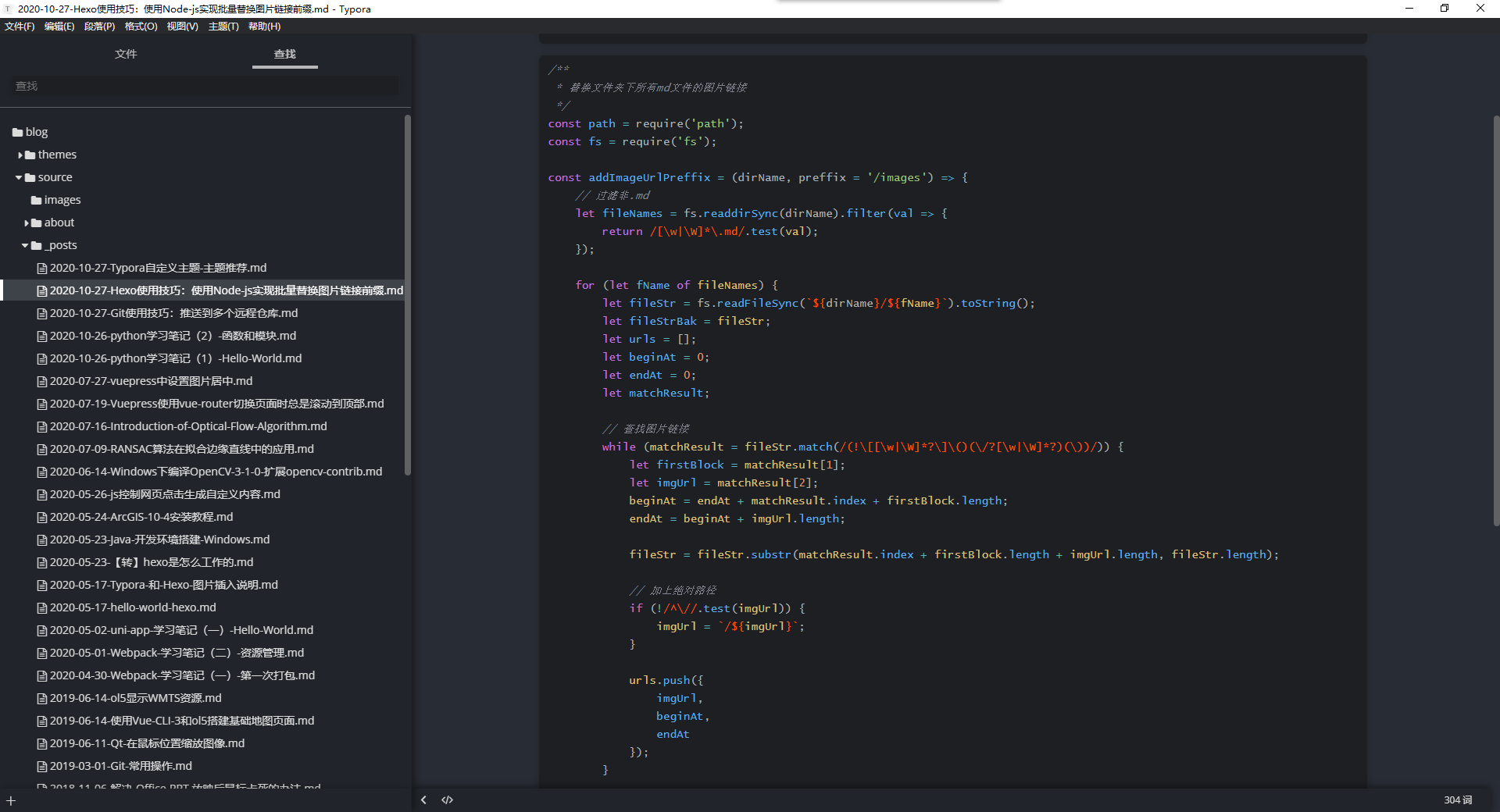Click the images folder icon
Image resolution: width=1500 pixels, height=812 pixels.
[36, 201]
